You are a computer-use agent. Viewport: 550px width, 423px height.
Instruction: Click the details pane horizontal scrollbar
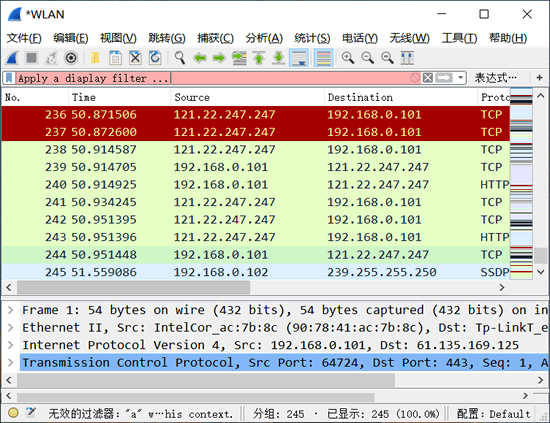[x=206, y=380]
